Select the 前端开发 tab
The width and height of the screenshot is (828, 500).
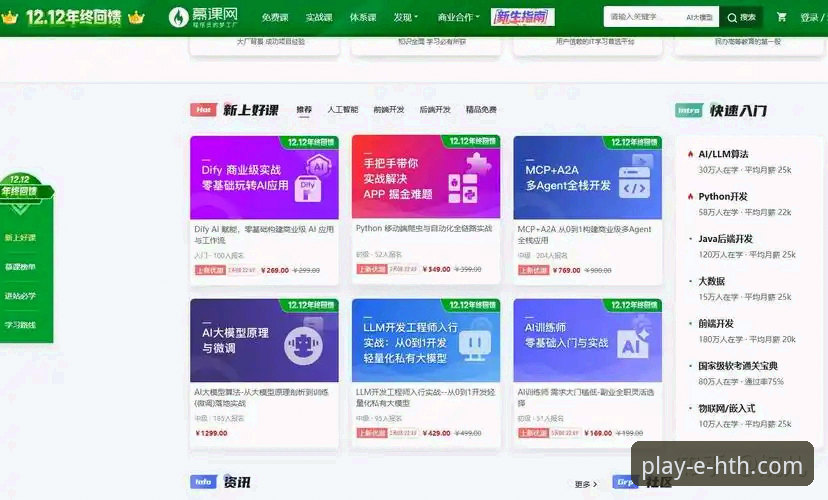click(389, 109)
